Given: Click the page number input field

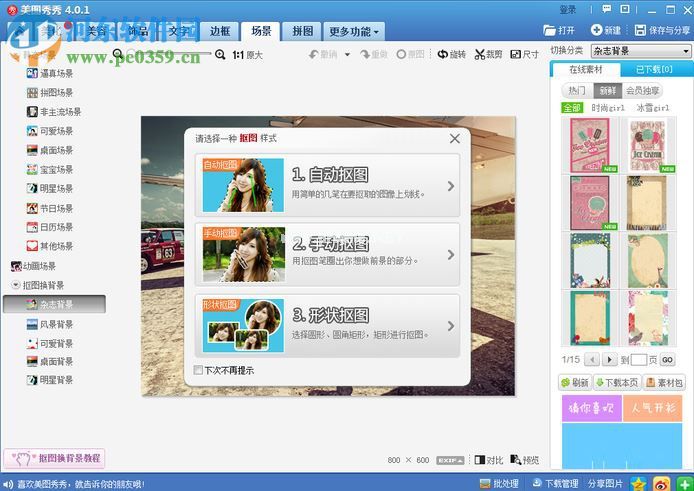Looking at the screenshot, I should [638, 360].
